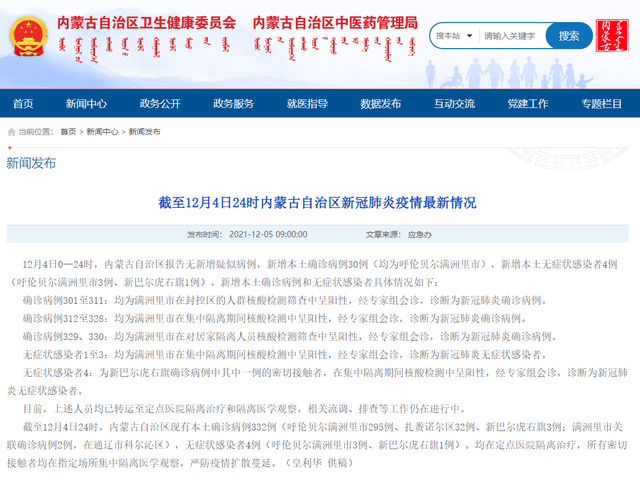
Task: Open the 党建工作 navigation tab
Action: tap(528, 104)
